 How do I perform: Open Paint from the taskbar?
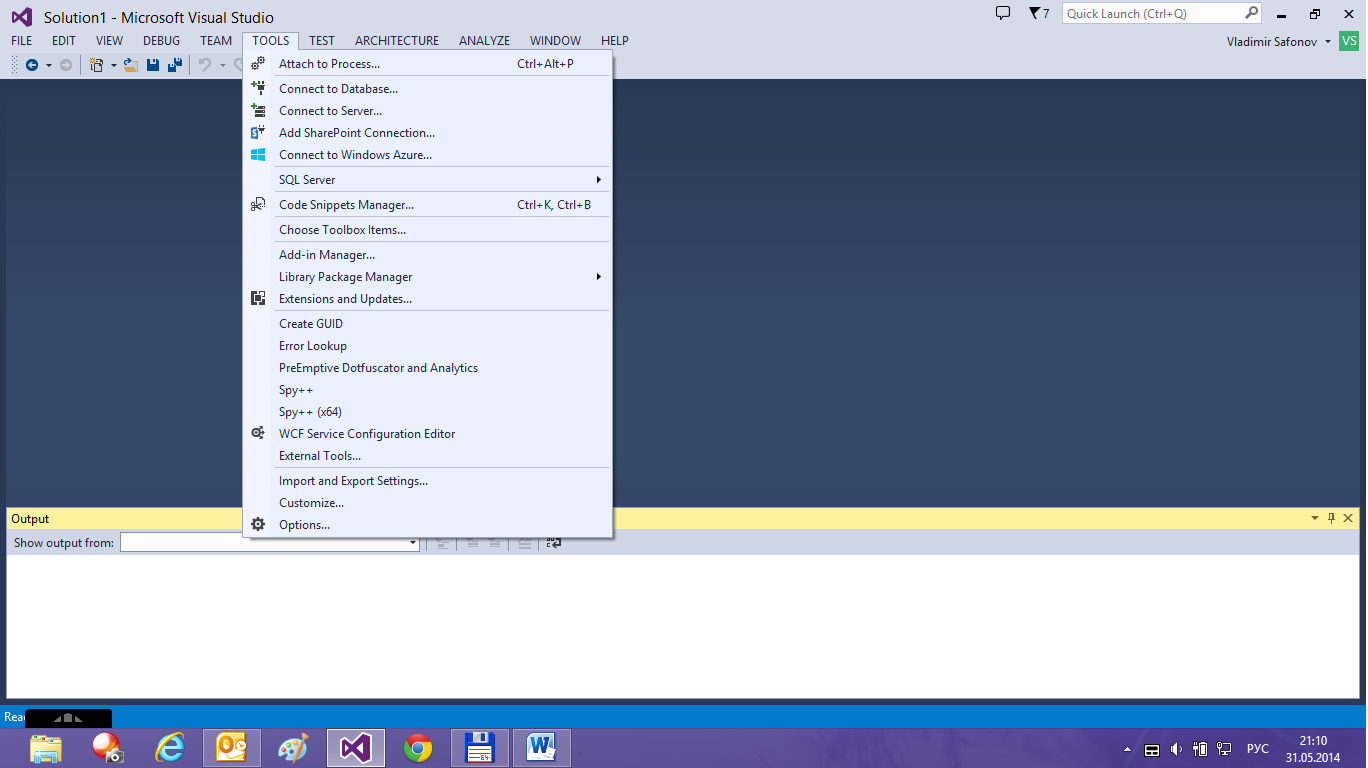click(293, 748)
